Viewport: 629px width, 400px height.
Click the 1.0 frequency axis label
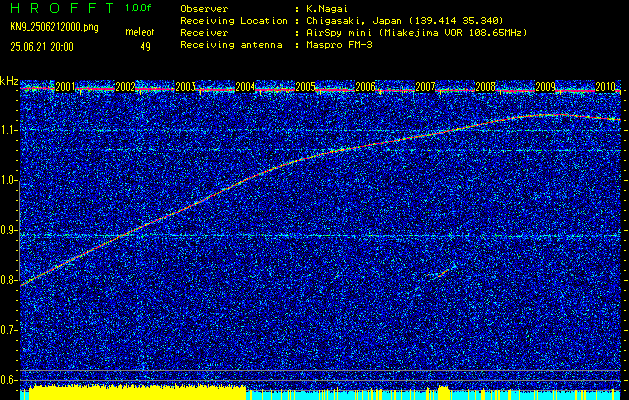tap(9, 180)
